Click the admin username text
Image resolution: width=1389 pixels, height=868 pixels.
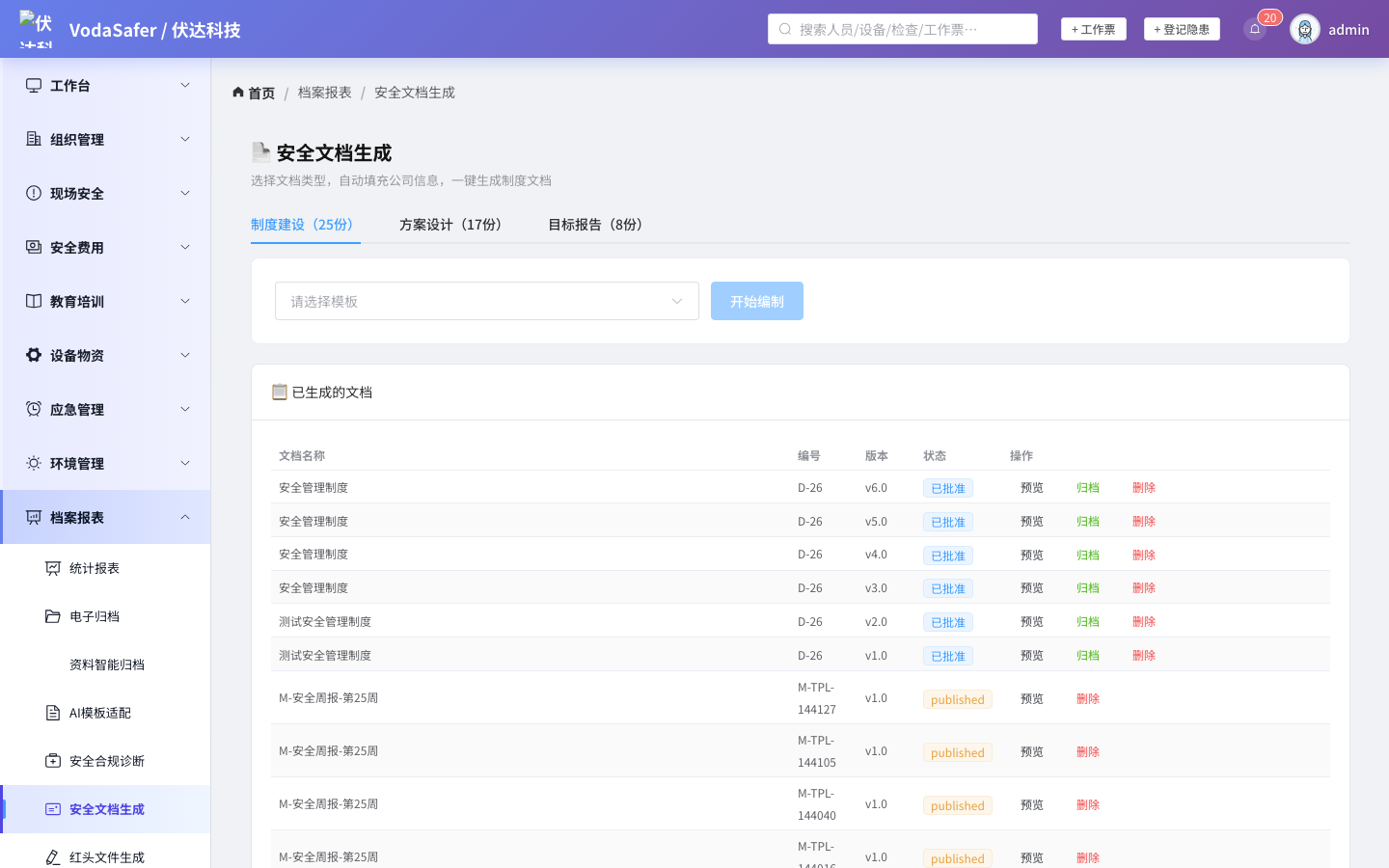click(x=1348, y=29)
